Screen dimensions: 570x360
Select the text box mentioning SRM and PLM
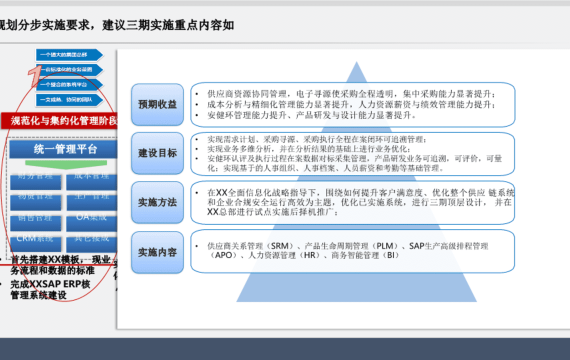(353, 251)
